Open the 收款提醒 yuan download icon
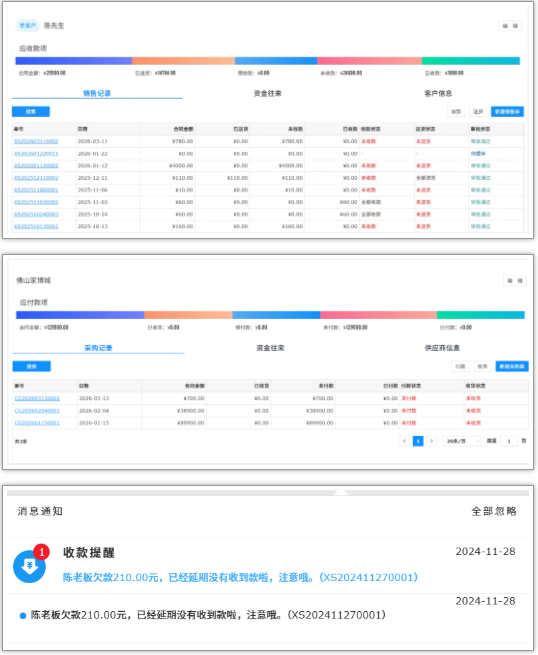The width and height of the screenshot is (538, 655). [29, 566]
